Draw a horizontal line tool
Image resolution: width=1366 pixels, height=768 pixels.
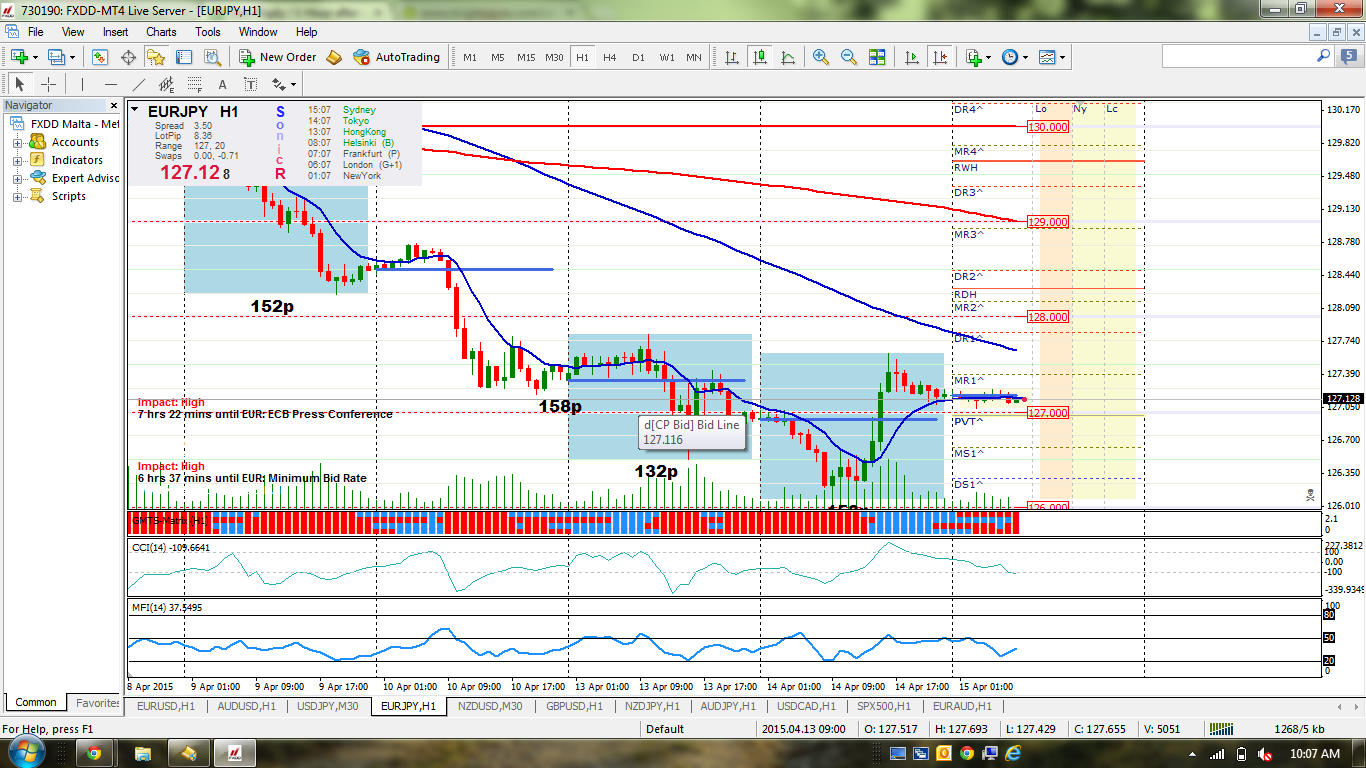pyautogui.click(x=110, y=84)
